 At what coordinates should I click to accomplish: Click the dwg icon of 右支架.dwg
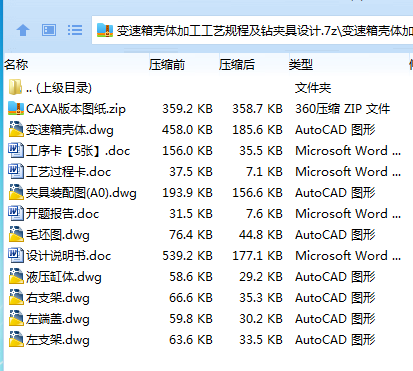pyautogui.click(x=16, y=297)
